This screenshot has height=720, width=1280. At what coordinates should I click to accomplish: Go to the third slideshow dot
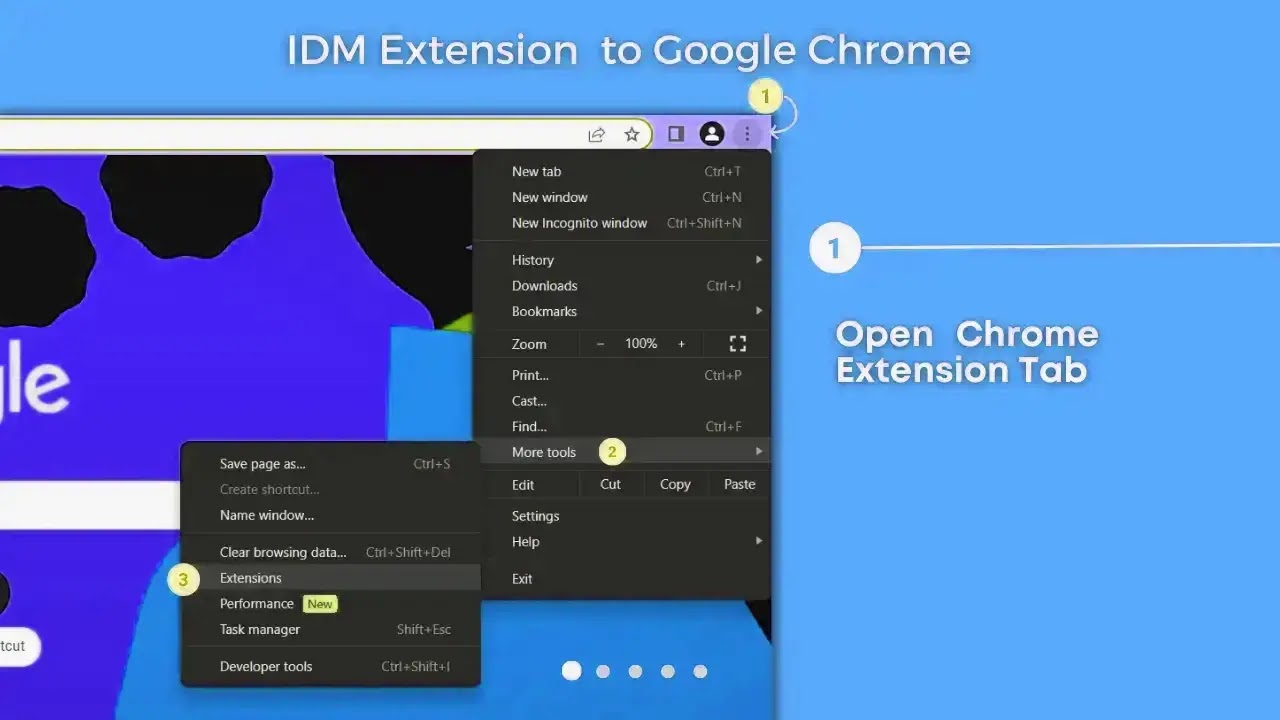point(635,672)
